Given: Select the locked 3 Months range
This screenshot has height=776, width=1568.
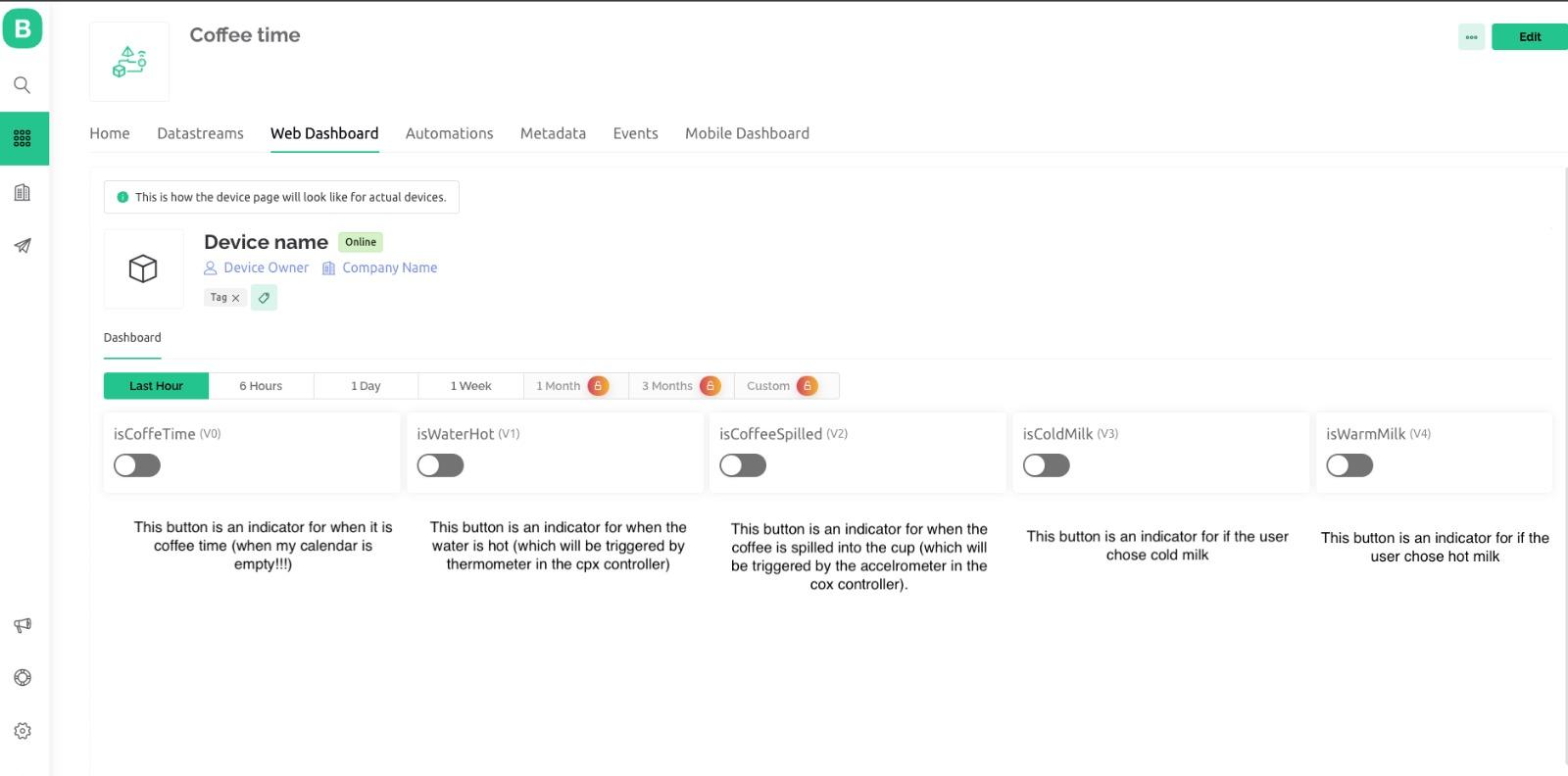Looking at the screenshot, I should [681, 386].
